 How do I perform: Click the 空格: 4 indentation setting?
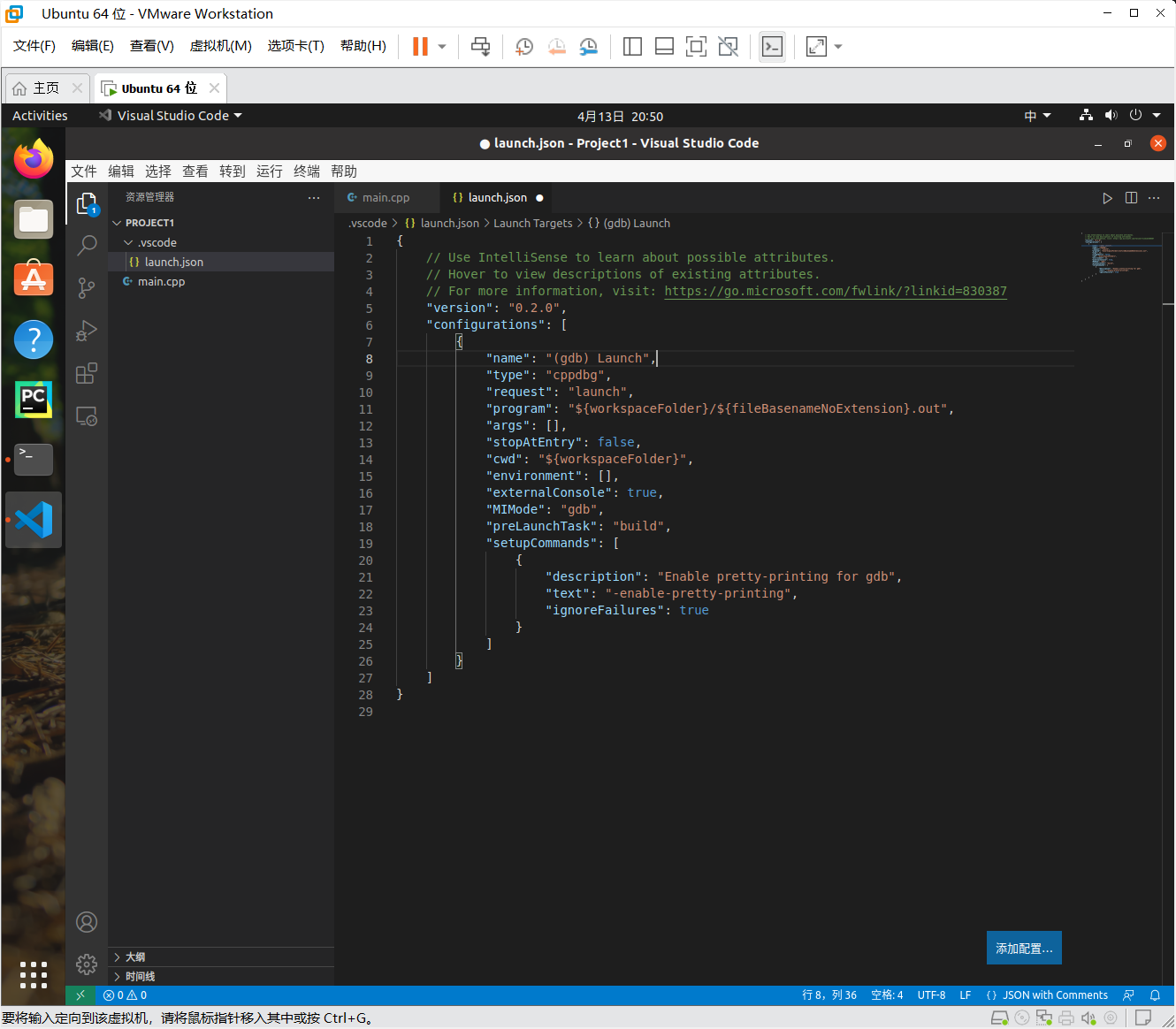tap(887, 995)
